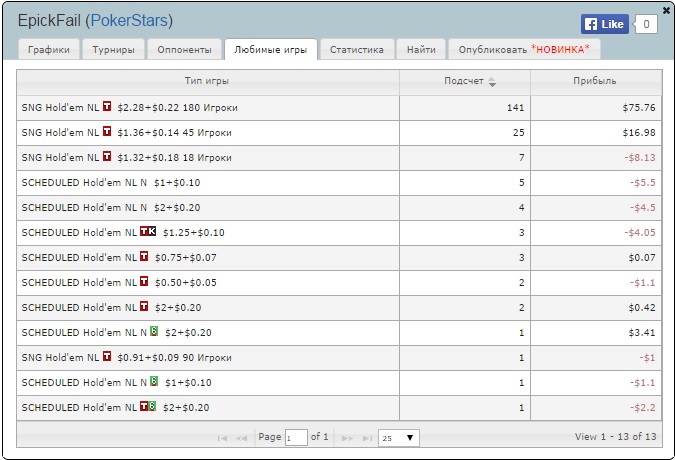Switch to the Турниры tab

(114, 49)
